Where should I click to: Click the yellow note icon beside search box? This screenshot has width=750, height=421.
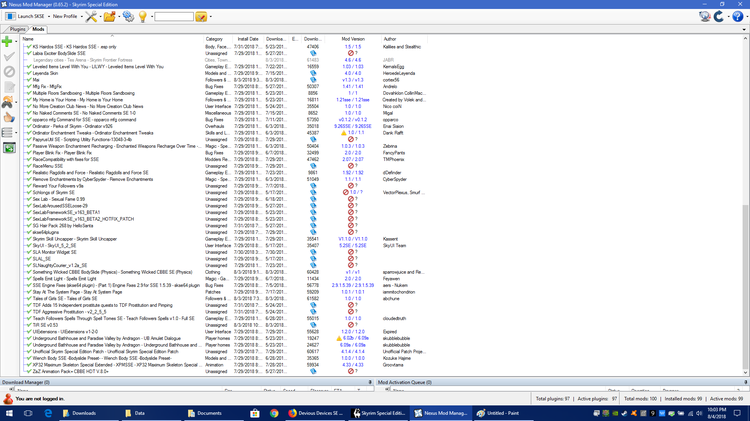coord(201,17)
